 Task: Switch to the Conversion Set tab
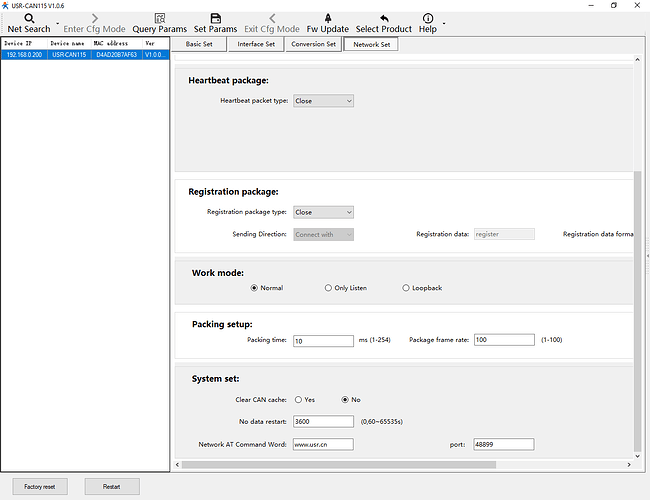(313, 44)
